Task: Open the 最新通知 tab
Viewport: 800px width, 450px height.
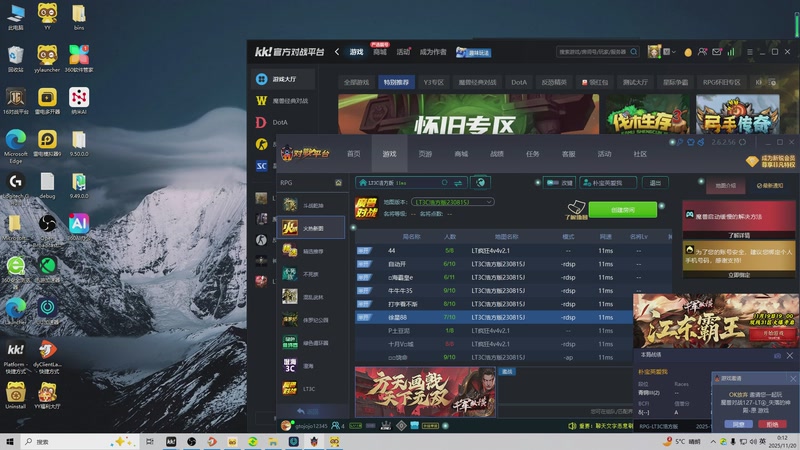Action: pos(769,186)
